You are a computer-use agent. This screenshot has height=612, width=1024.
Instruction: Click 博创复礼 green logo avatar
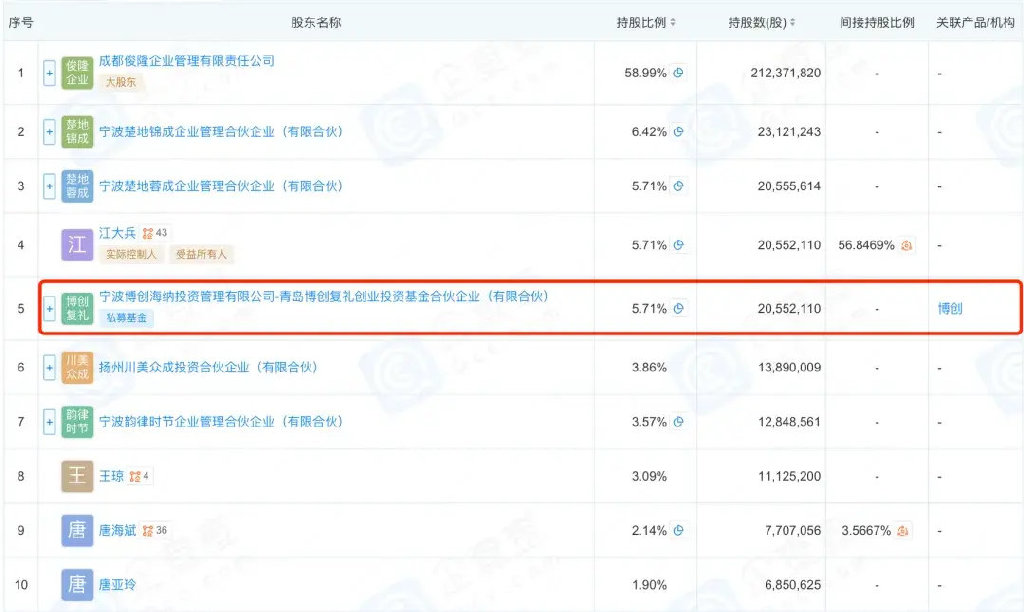click(x=77, y=308)
